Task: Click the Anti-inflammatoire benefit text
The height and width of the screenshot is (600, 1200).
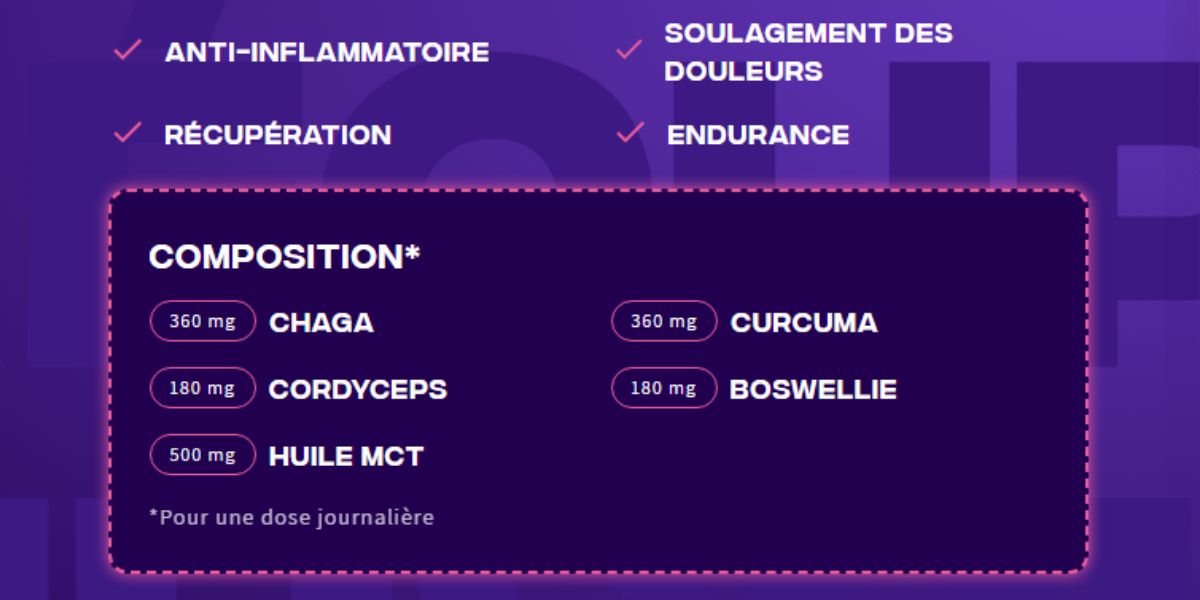Action: point(327,52)
